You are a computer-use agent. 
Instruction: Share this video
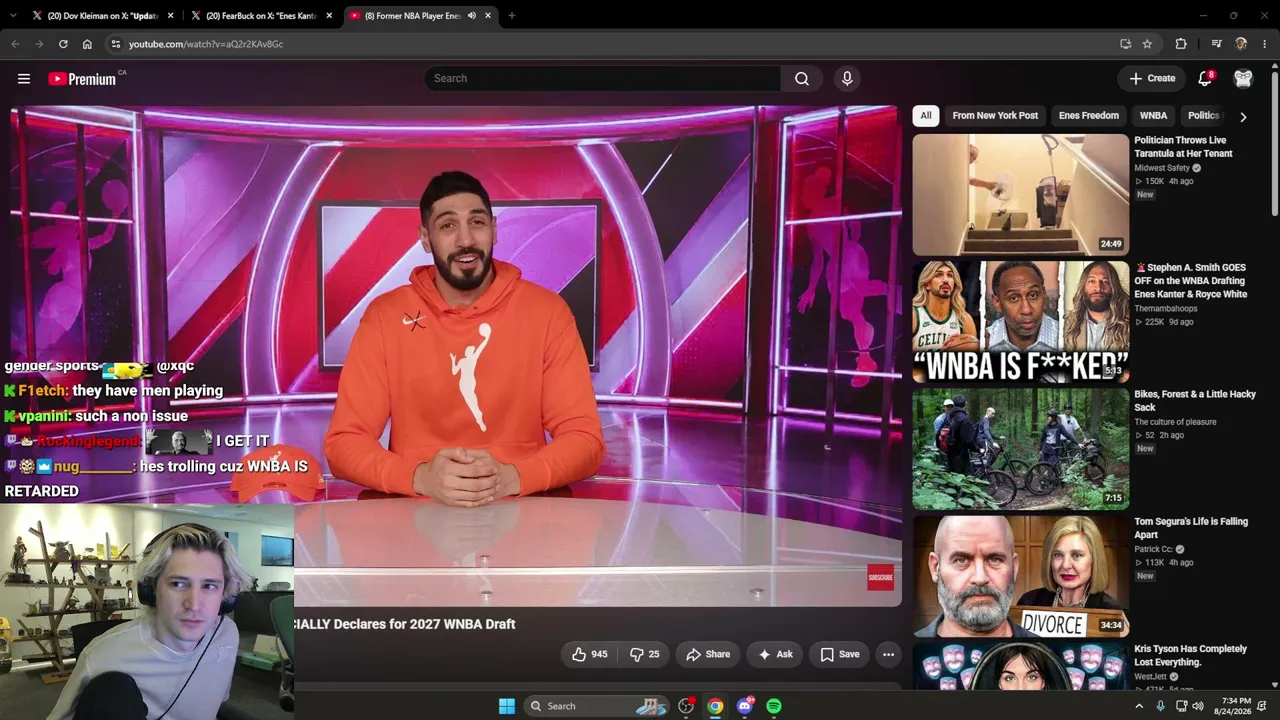708,654
